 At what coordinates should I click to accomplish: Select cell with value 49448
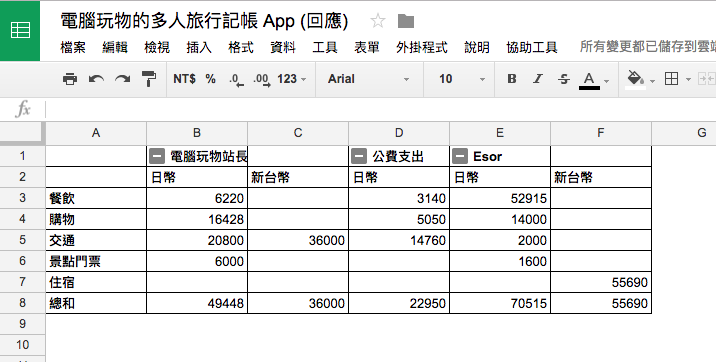tap(197, 303)
